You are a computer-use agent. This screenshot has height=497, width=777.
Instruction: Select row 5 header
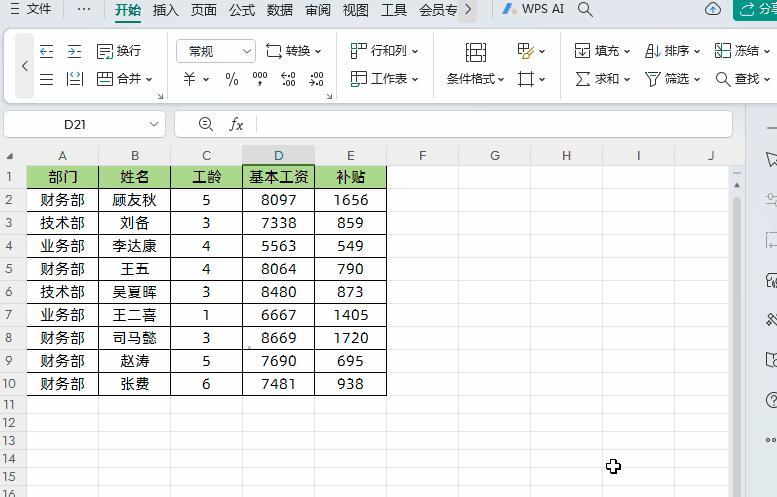coord(9,269)
